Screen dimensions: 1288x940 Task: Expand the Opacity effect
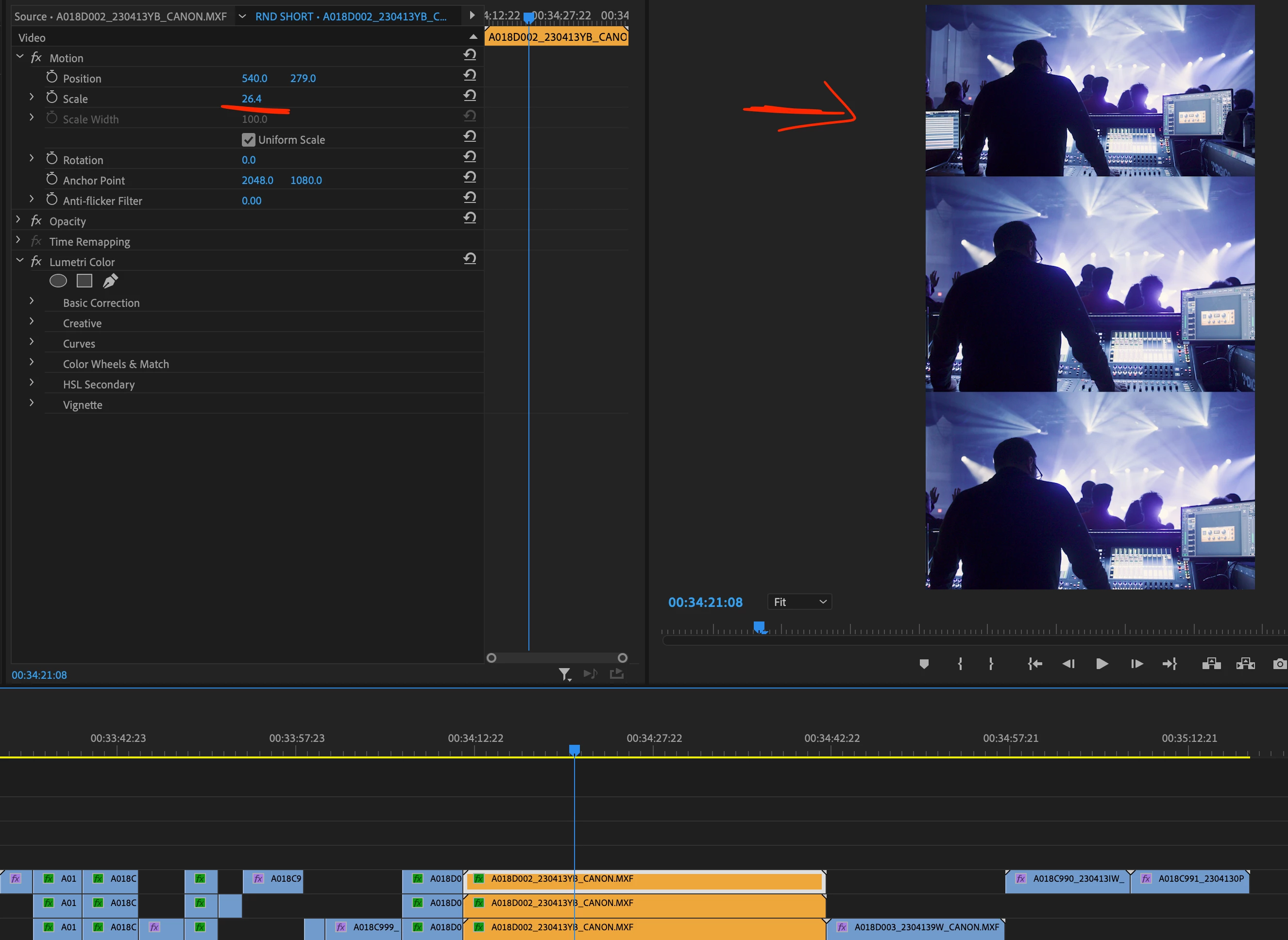pyautogui.click(x=18, y=219)
